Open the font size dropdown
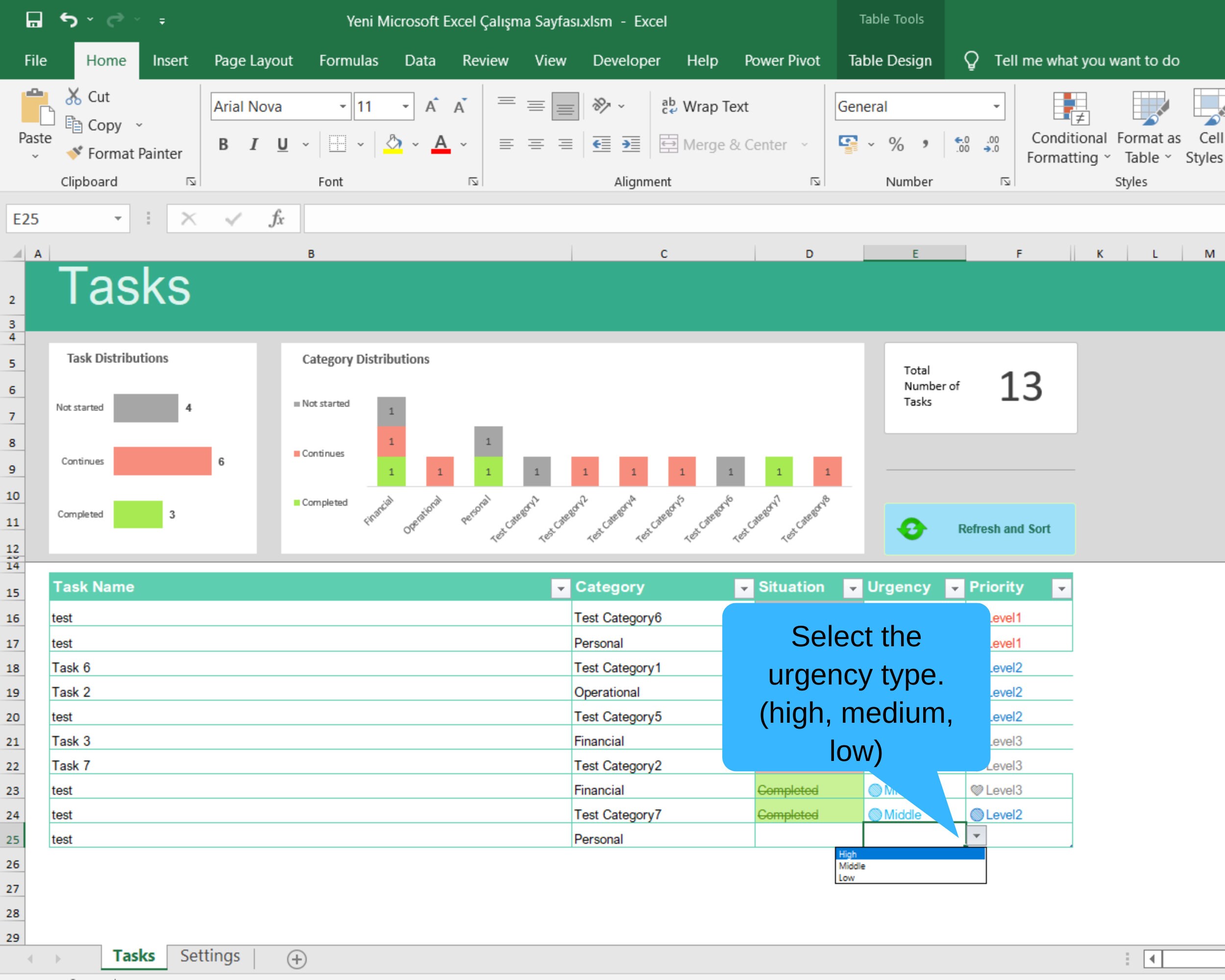 click(405, 106)
